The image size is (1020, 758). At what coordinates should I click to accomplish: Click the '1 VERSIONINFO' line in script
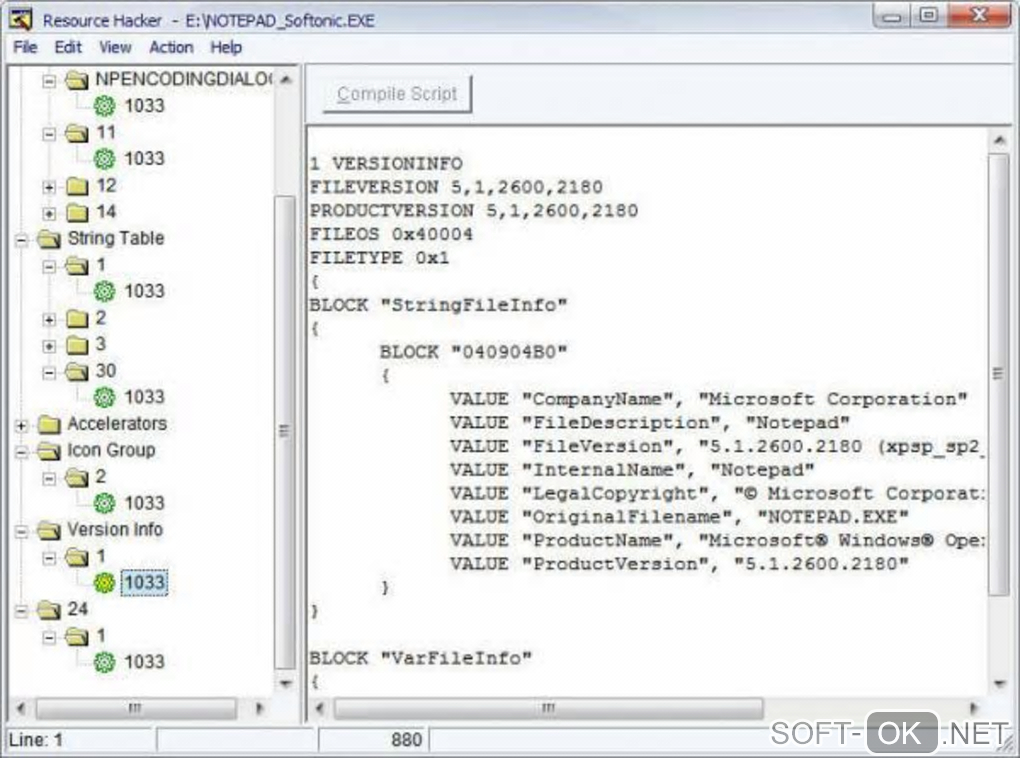point(386,164)
